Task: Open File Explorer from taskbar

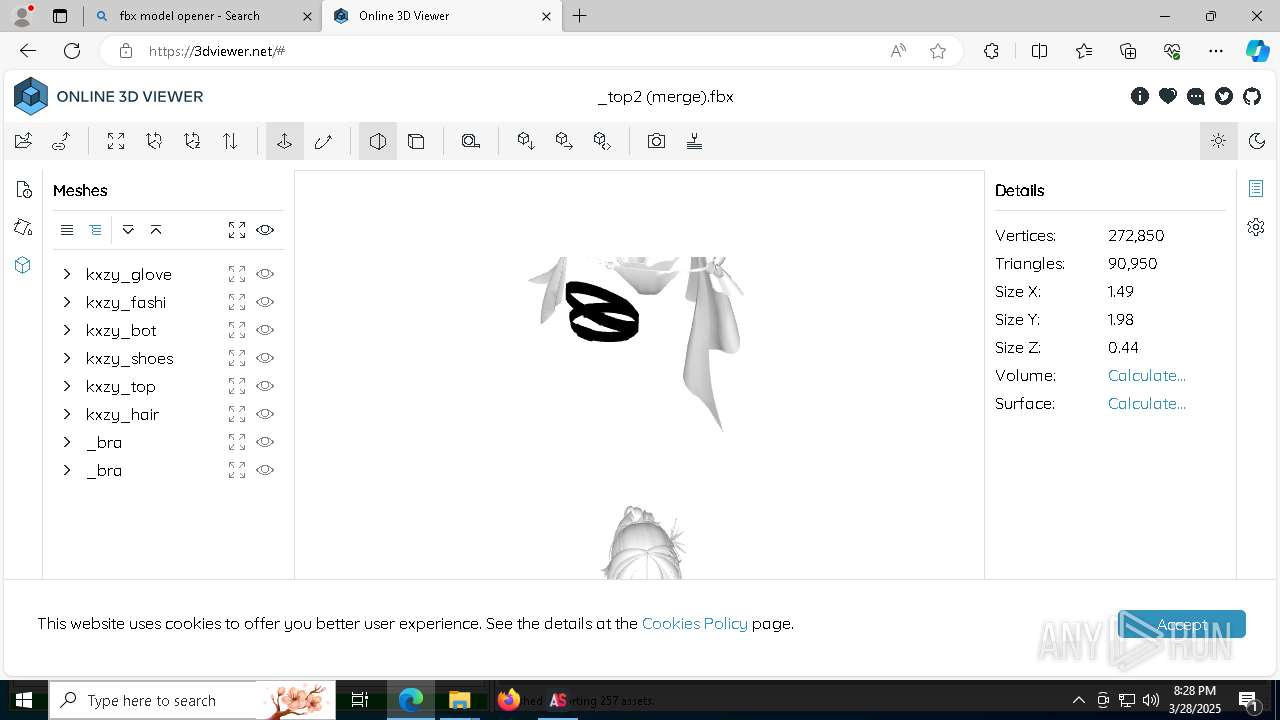Action: 459,700
